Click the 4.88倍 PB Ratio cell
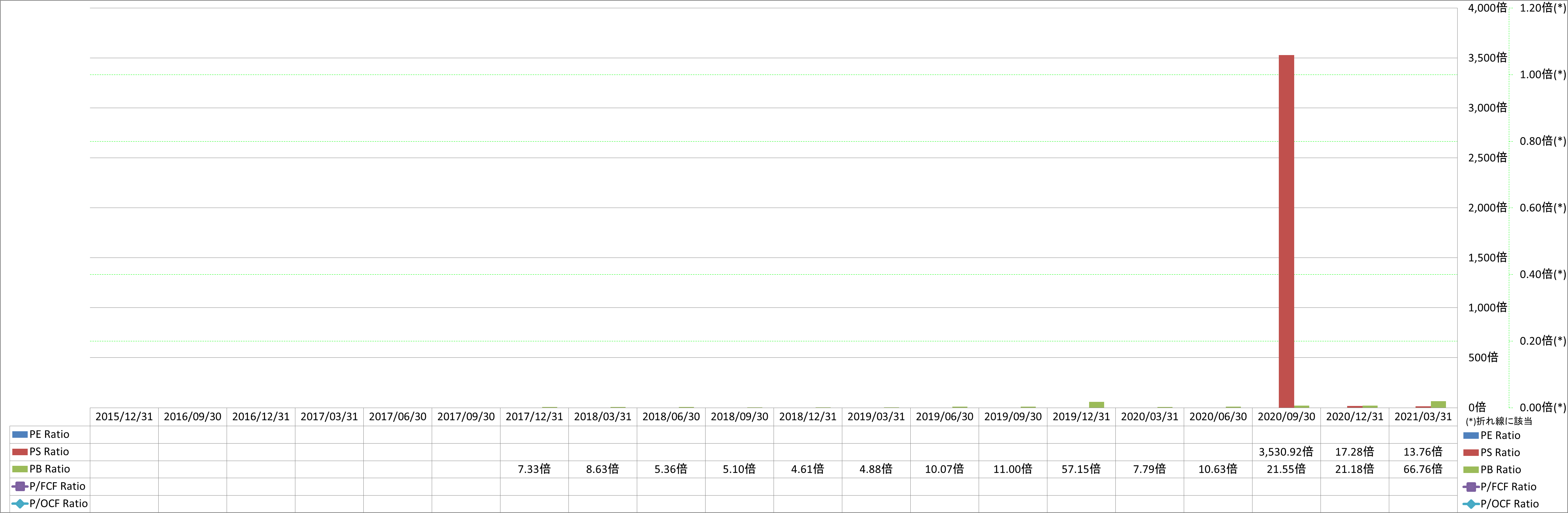This screenshot has height=513, width=1568. 876,469
